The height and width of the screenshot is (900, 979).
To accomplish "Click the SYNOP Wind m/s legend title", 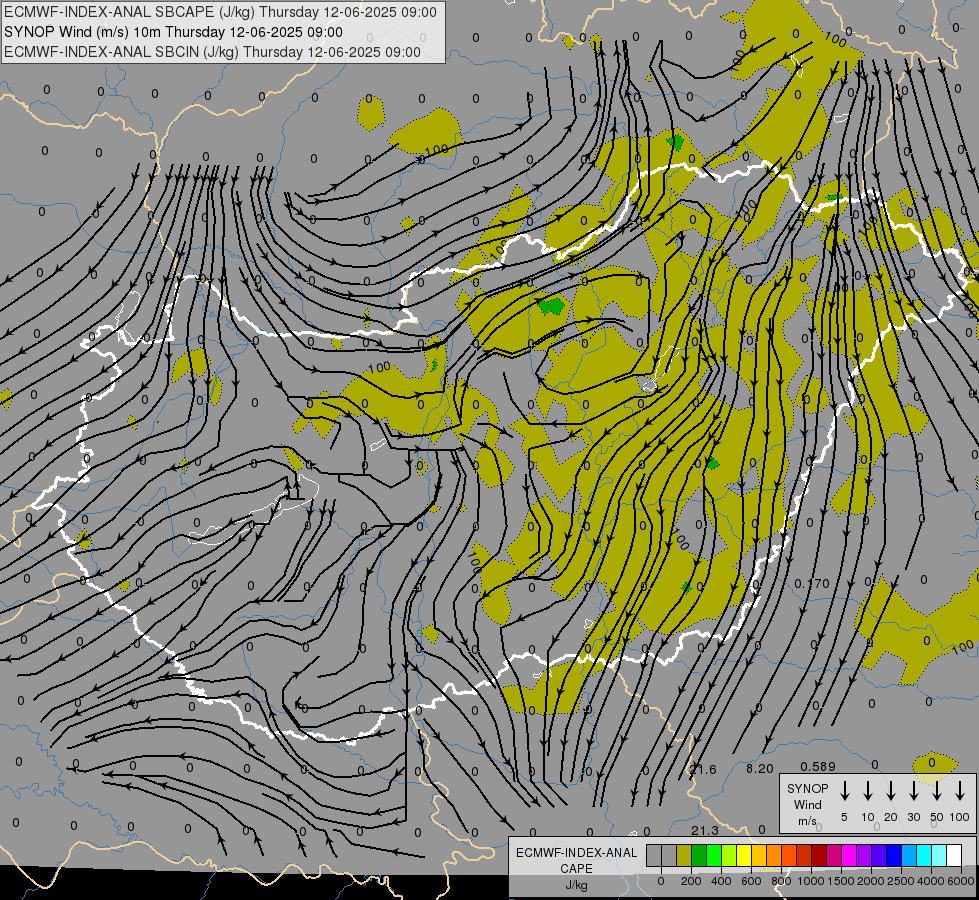I will [807, 804].
